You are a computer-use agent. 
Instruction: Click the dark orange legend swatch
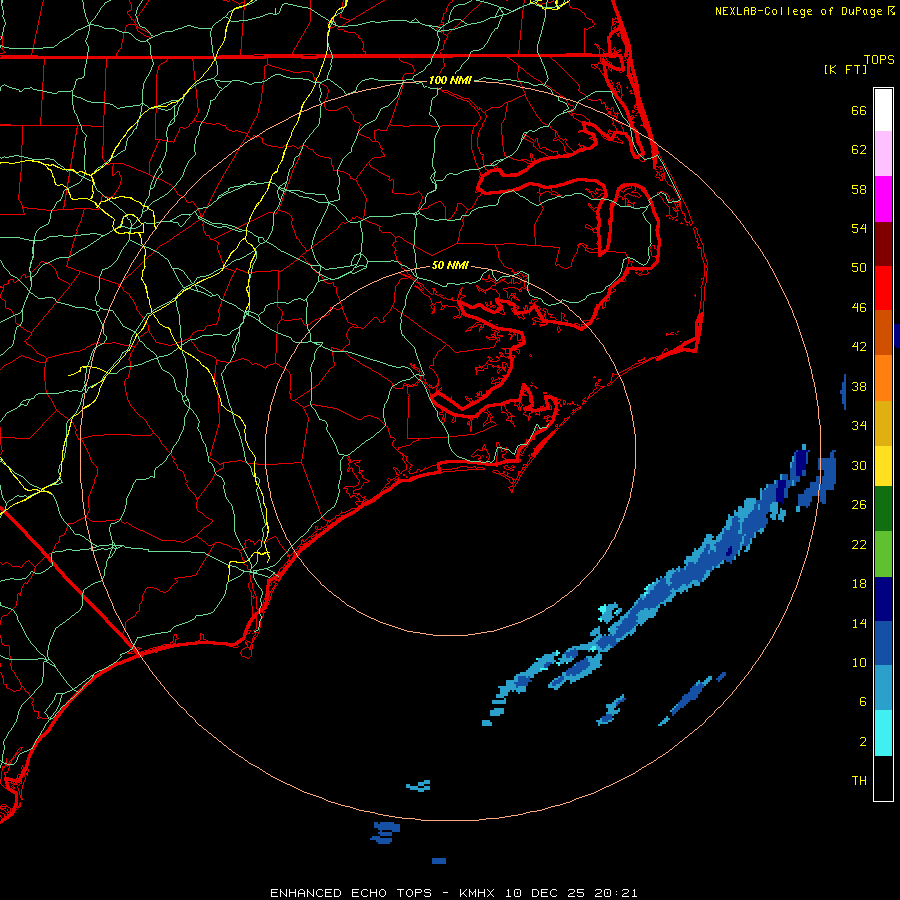point(883,333)
